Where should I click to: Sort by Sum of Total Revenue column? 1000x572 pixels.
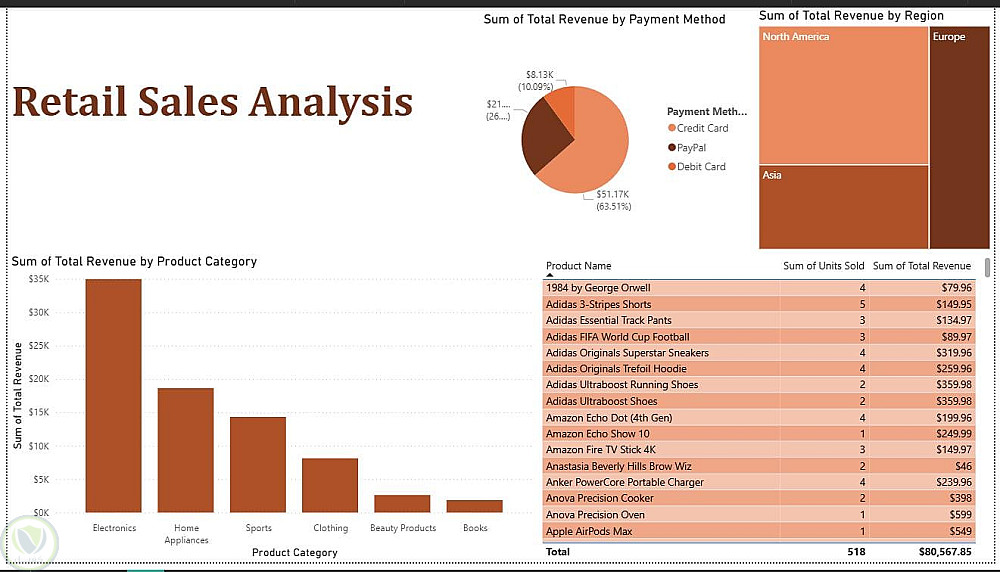click(x=922, y=266)
